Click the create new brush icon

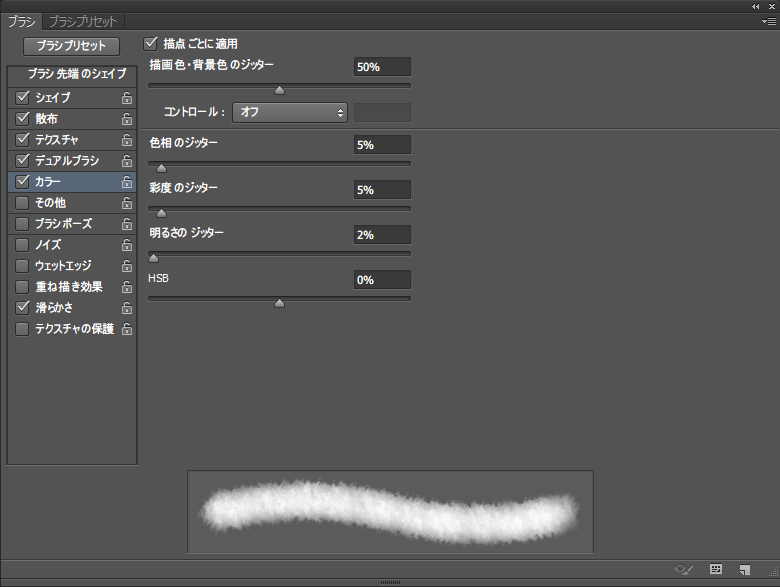click(745, 570)
